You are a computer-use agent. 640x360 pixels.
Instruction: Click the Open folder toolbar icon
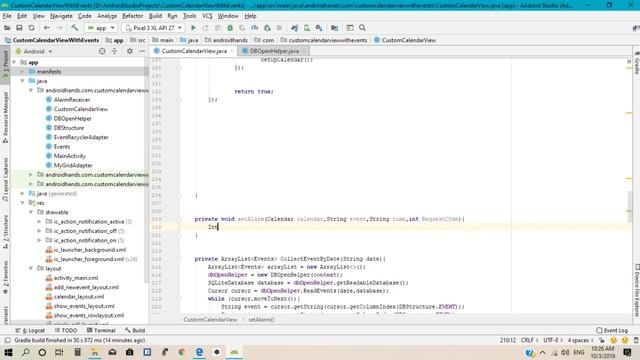point(7,28)
